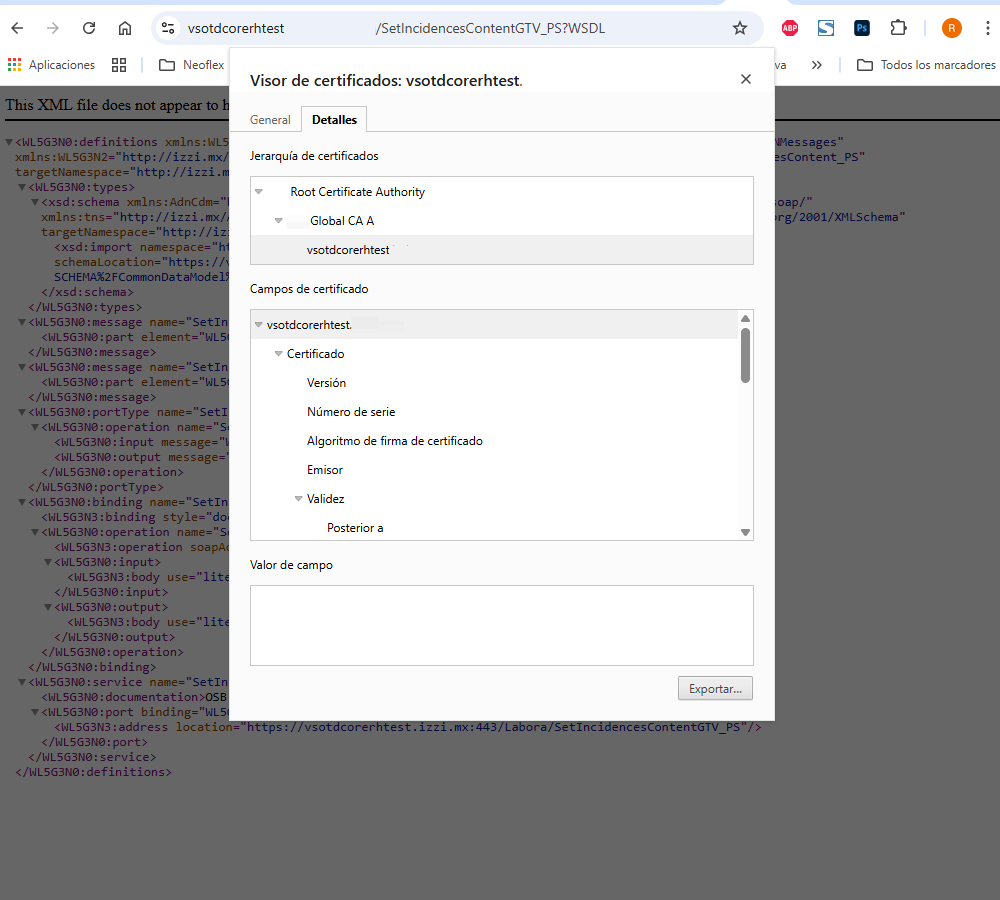This screenshot has width=1000, height=900.
Task: Open the Extensions puzzle icon
Action: (898, 28)
